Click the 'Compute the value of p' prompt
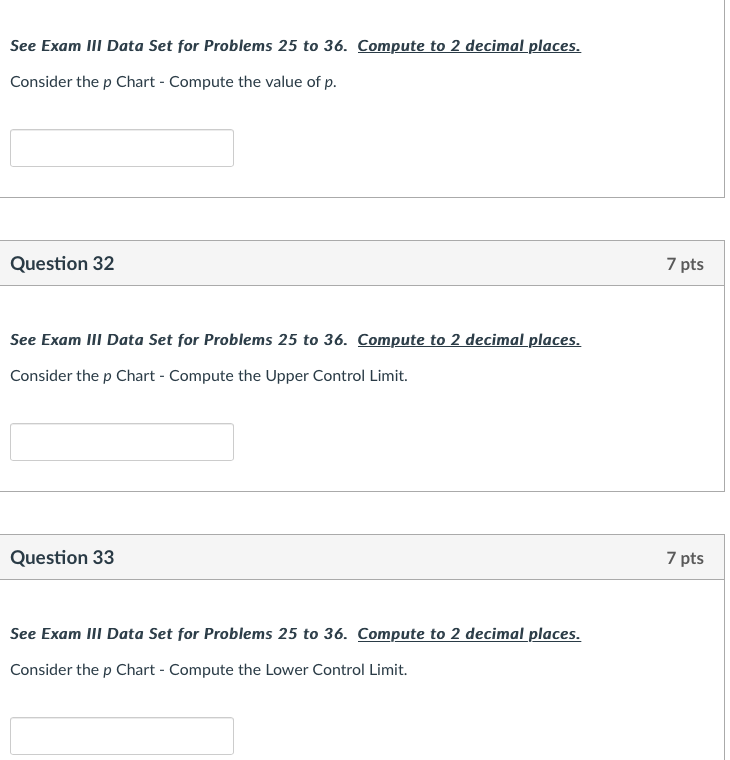Image resolution: width=730 pixels, height=760 pixels. click(x=253, y=82)
